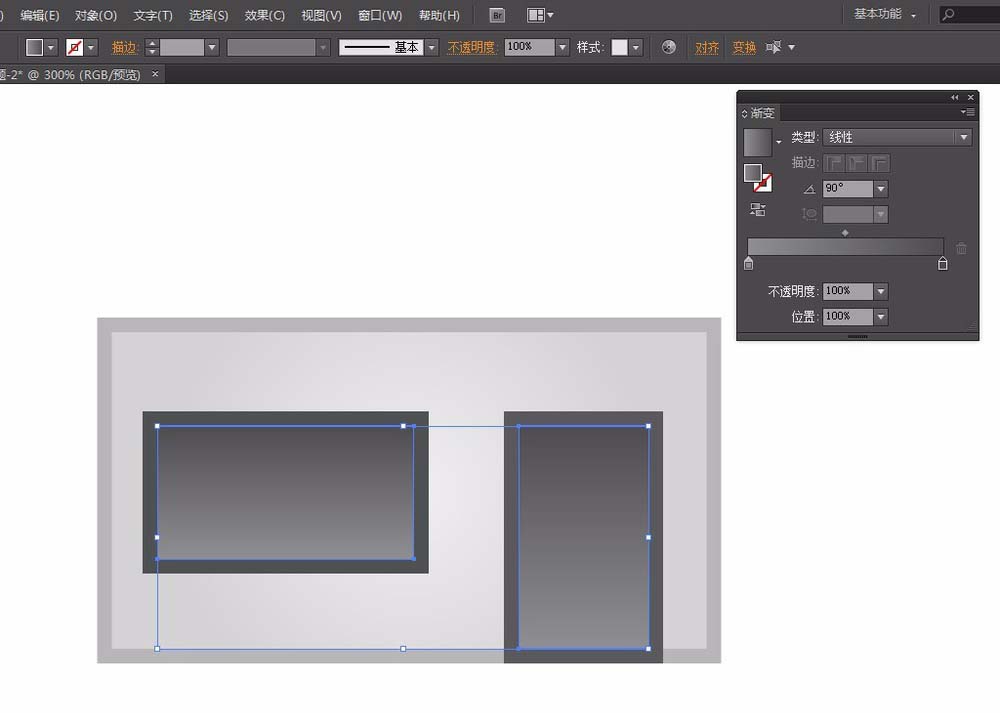Click the 变换 transform link
The height and width of the screenshot is (713, 1000).
tap(744, 48)
